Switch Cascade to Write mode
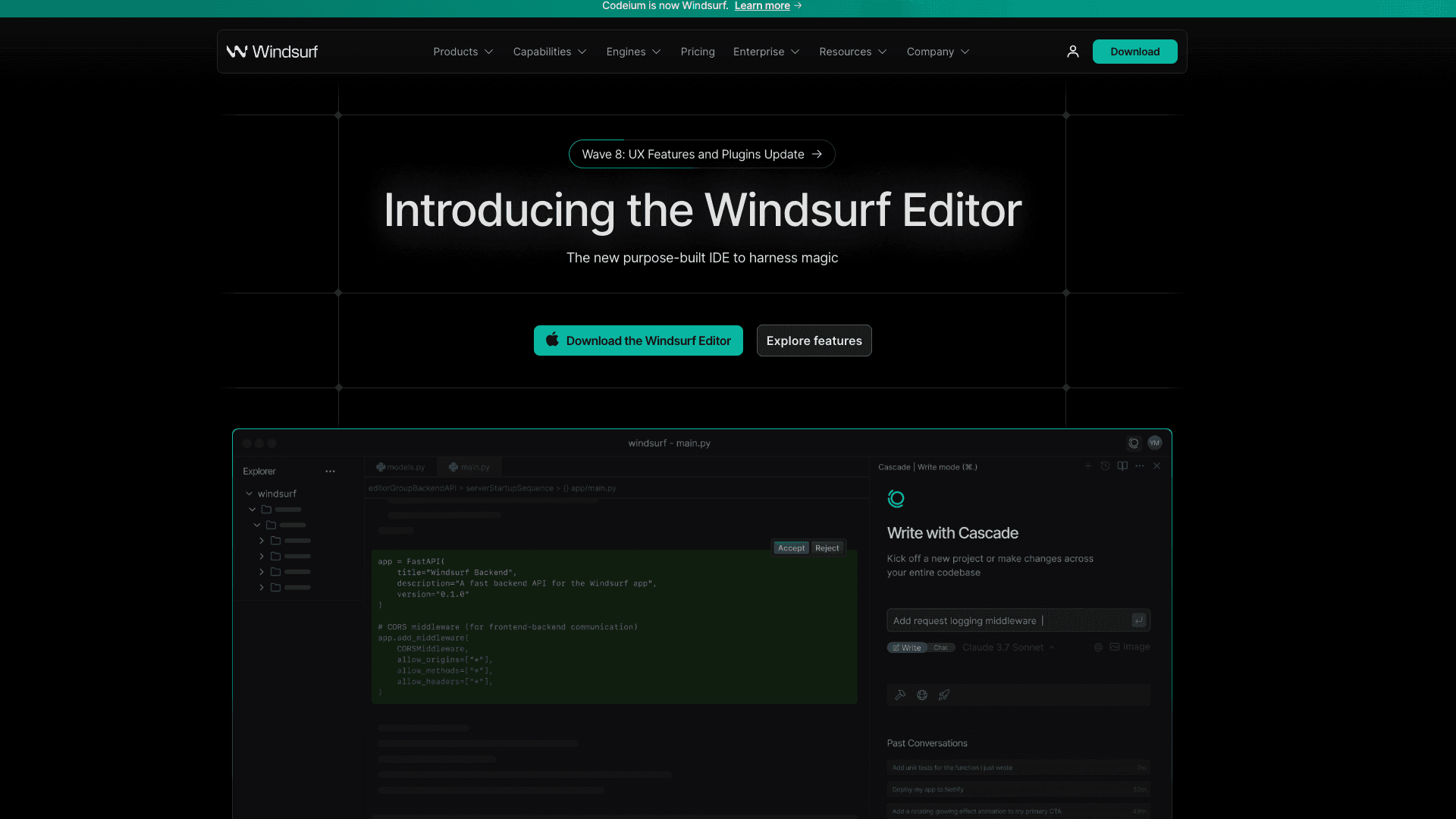 pyautogui.click(x=907, y=648)
